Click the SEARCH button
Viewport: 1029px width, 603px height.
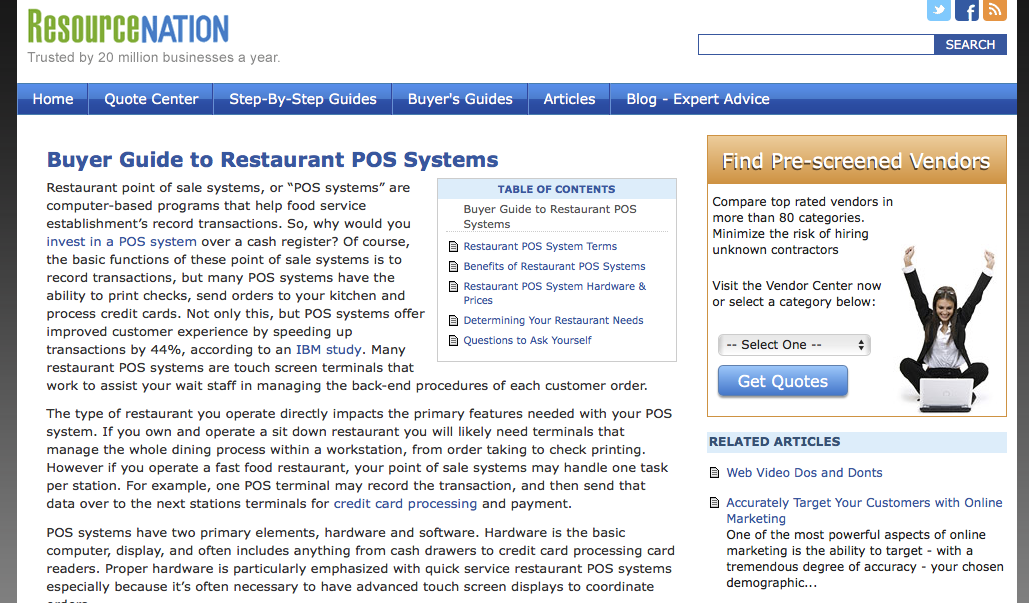click(x=970, y=45)
